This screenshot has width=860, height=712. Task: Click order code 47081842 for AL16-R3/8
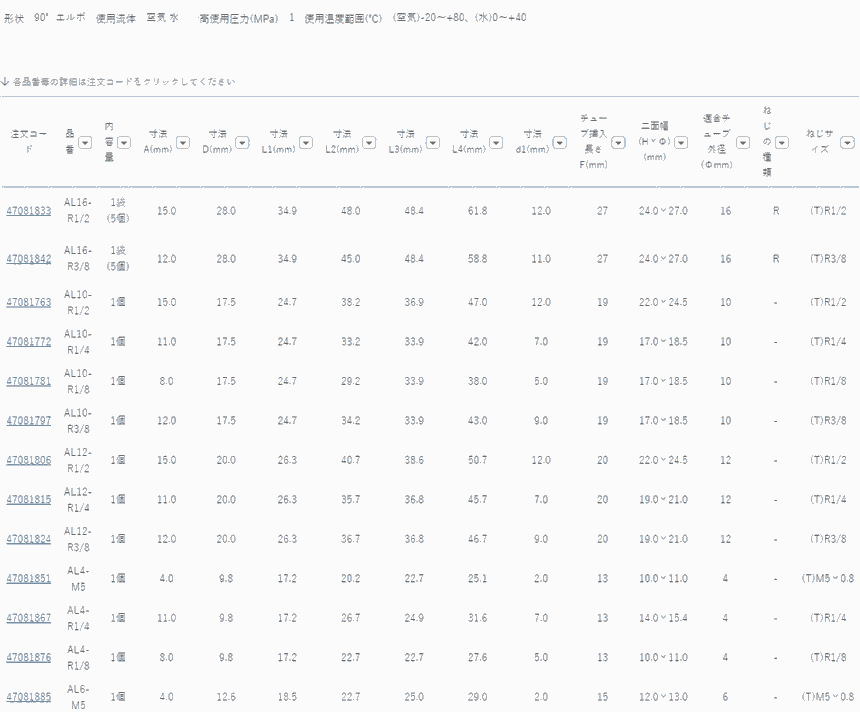click(29, 259)
